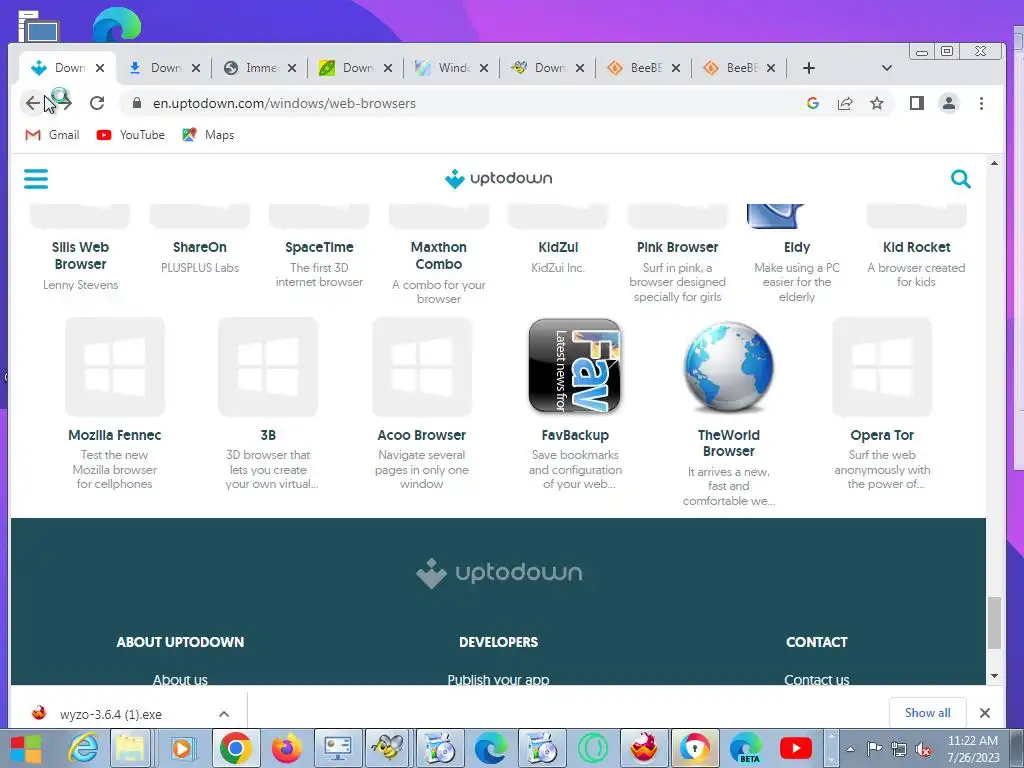This screenshot has height=768, width=1024.
Task: Open the bee icon app in taskbar
Action: (389, 748)
